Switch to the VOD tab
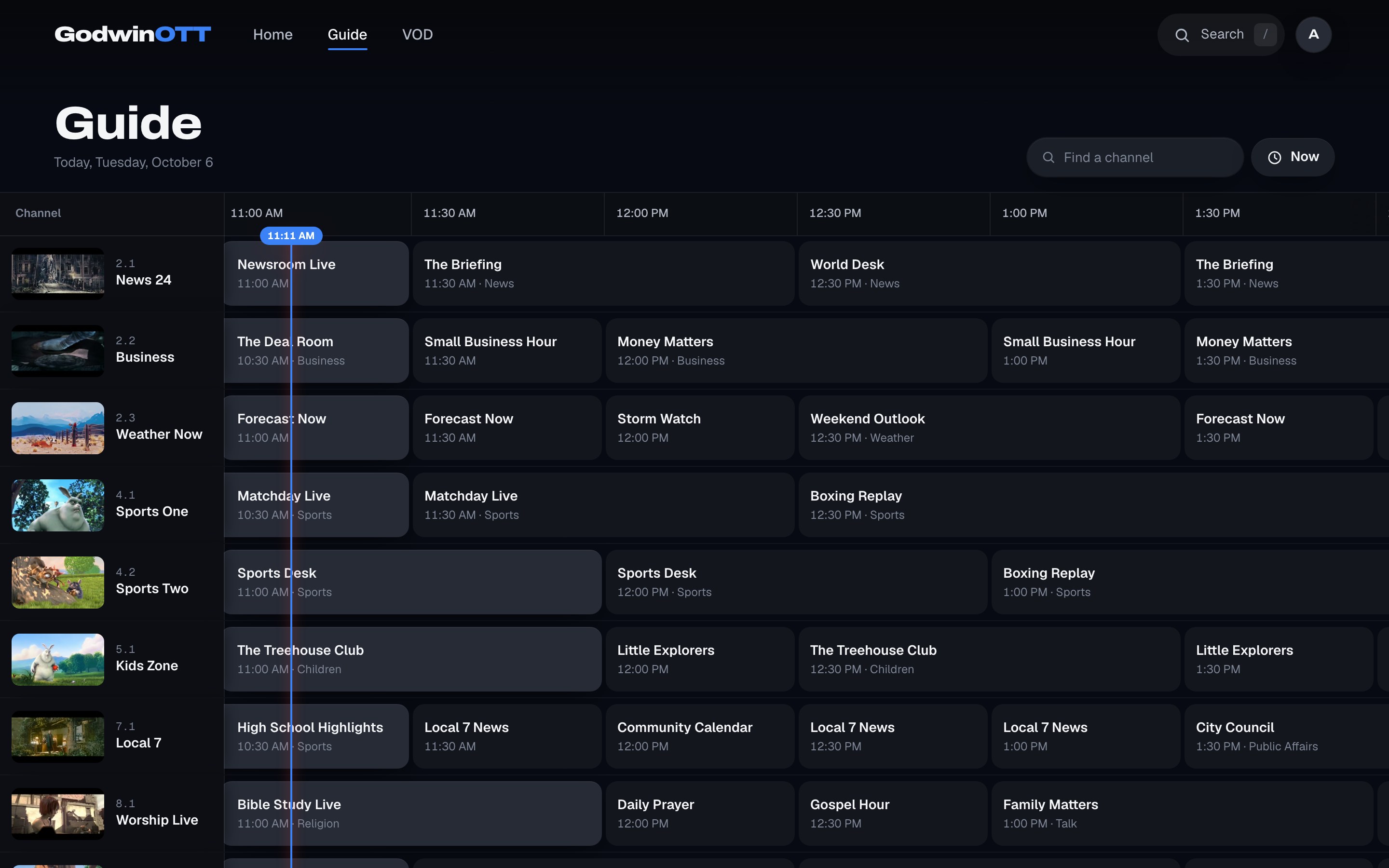Viewport: 1389px width, 868px height. point(417,34)
